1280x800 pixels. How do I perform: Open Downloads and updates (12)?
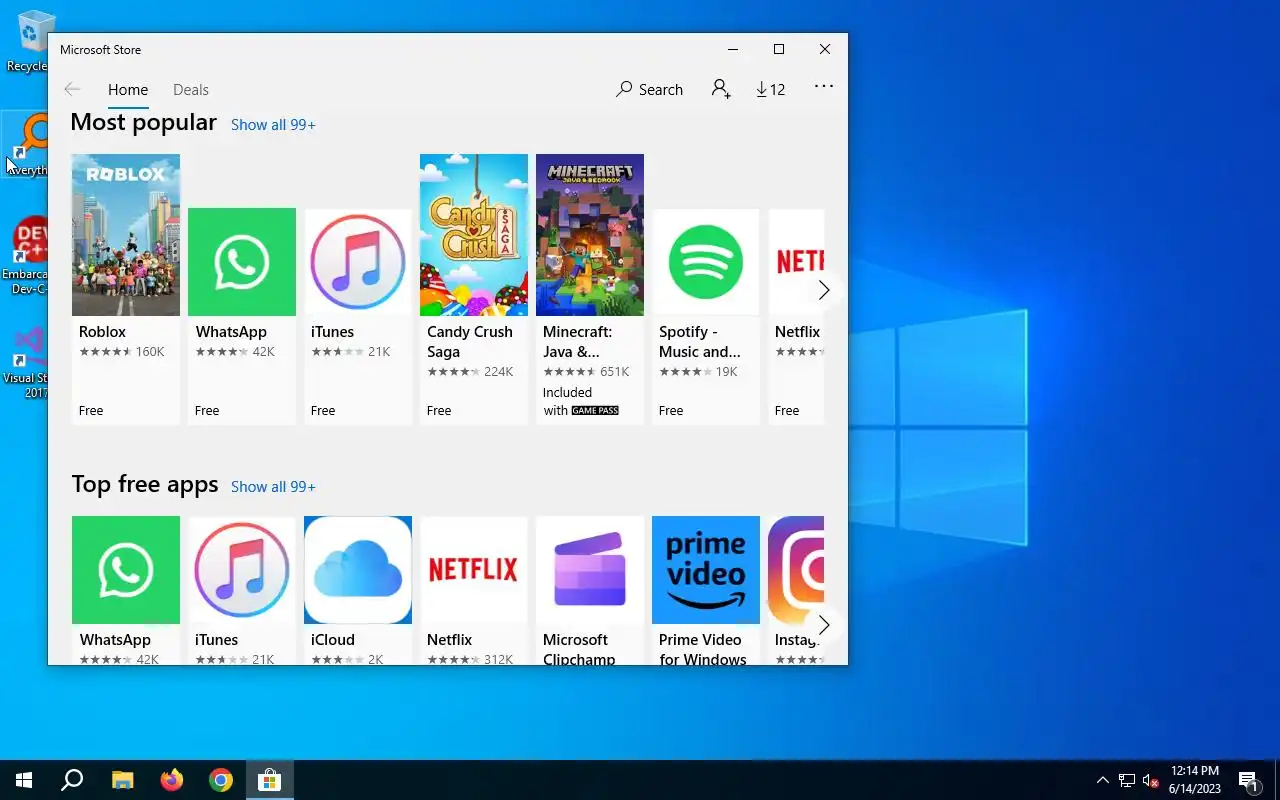point(770,89)
